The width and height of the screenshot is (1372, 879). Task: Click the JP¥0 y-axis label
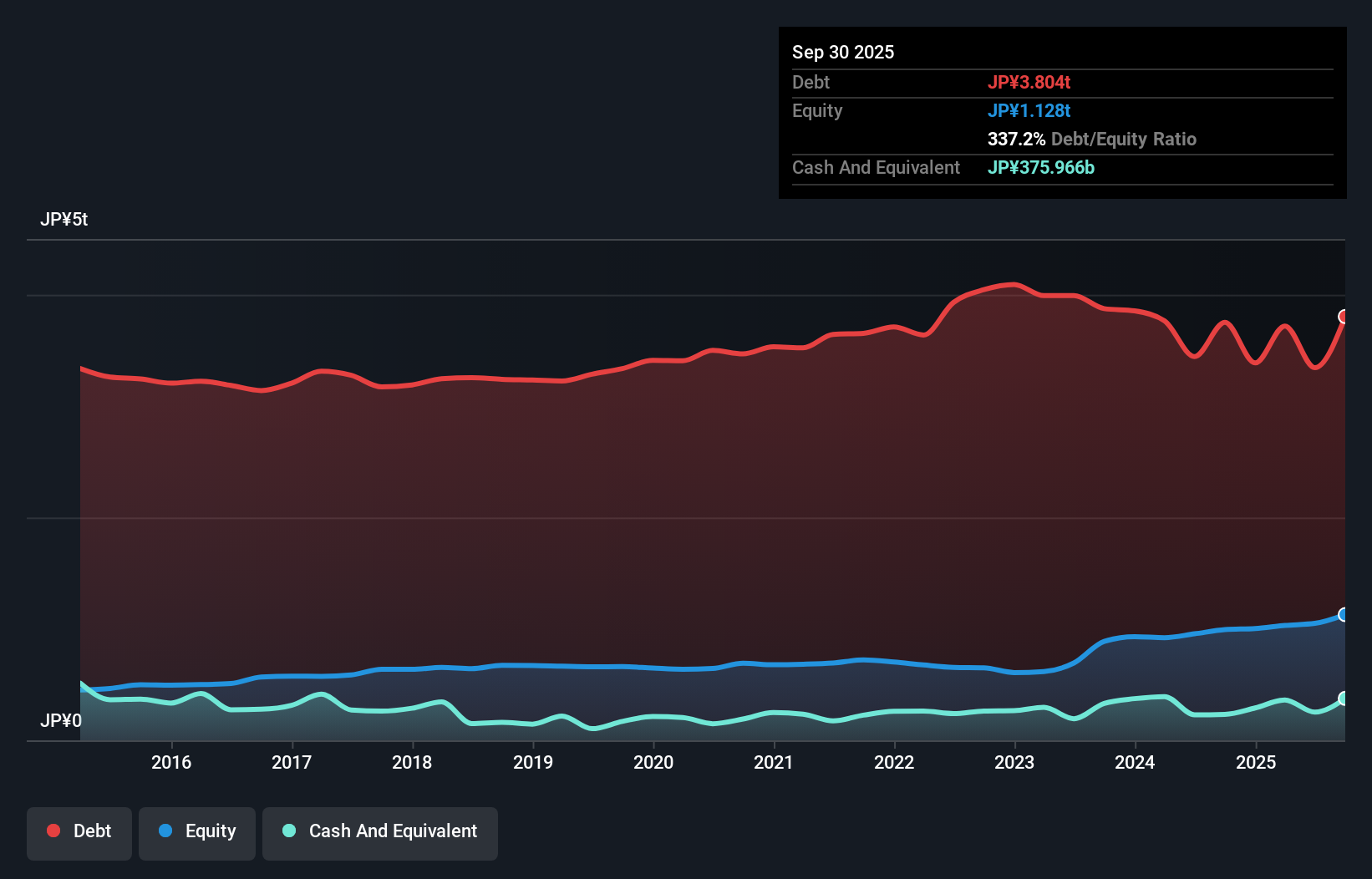tap(61, 721)
